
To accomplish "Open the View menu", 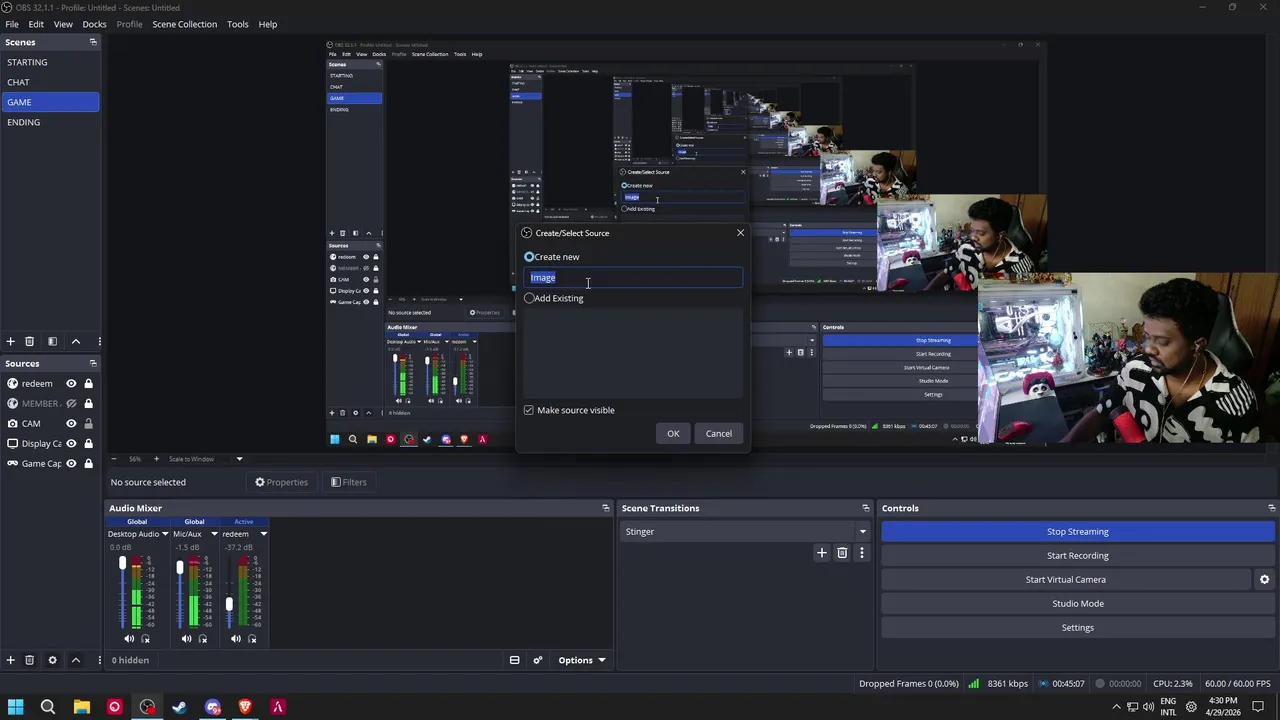I will pyautogui.click(x=63, y=24).
